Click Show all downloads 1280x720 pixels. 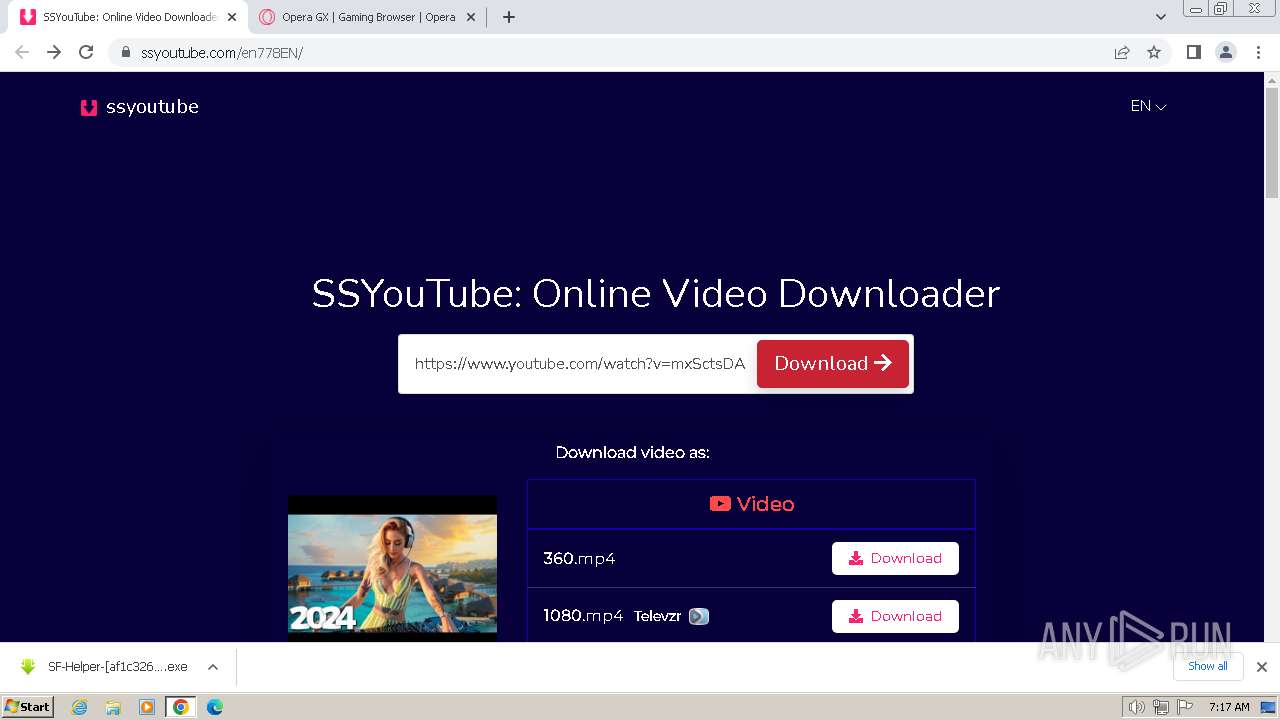1208,666
